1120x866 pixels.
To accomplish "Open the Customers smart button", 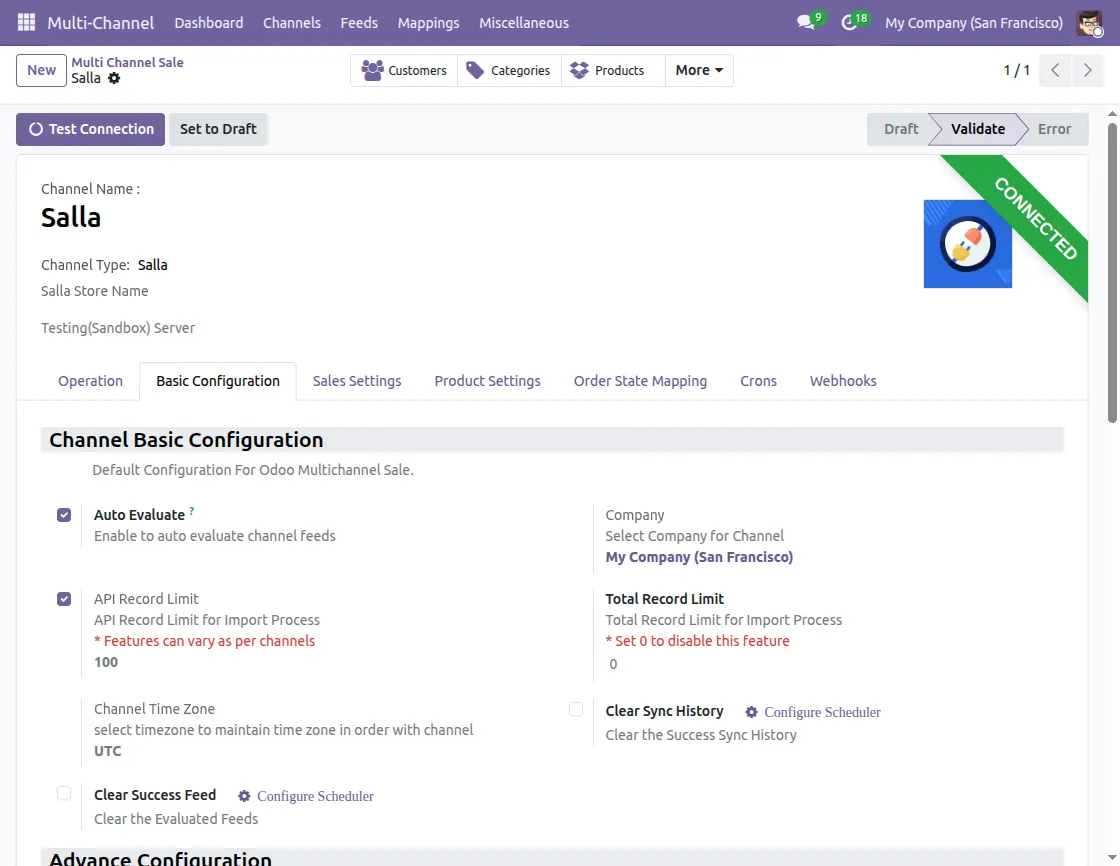I will pyautogui.click(x=404, y=70).
